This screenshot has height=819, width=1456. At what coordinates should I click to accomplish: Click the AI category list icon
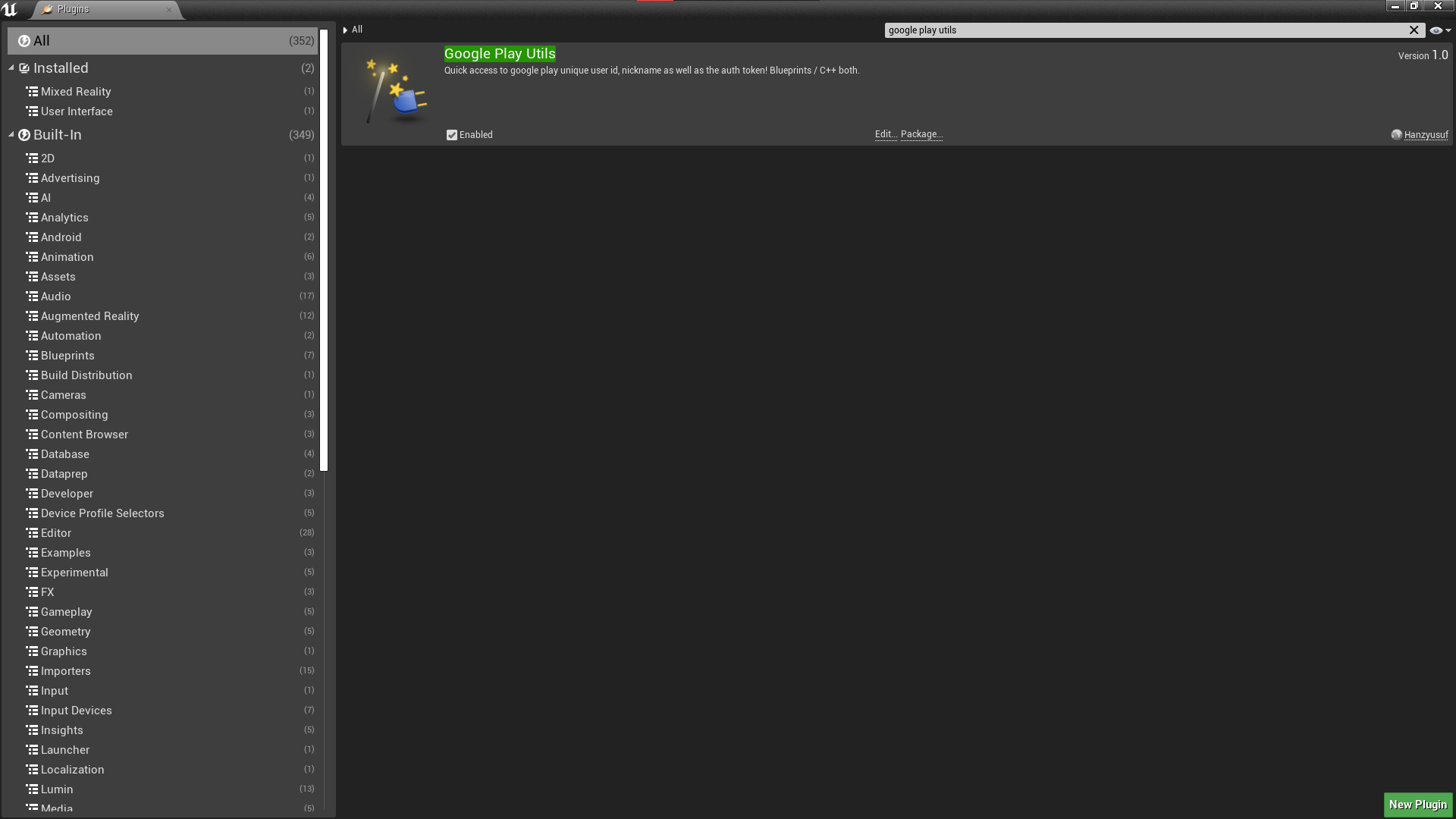point(32,198)
